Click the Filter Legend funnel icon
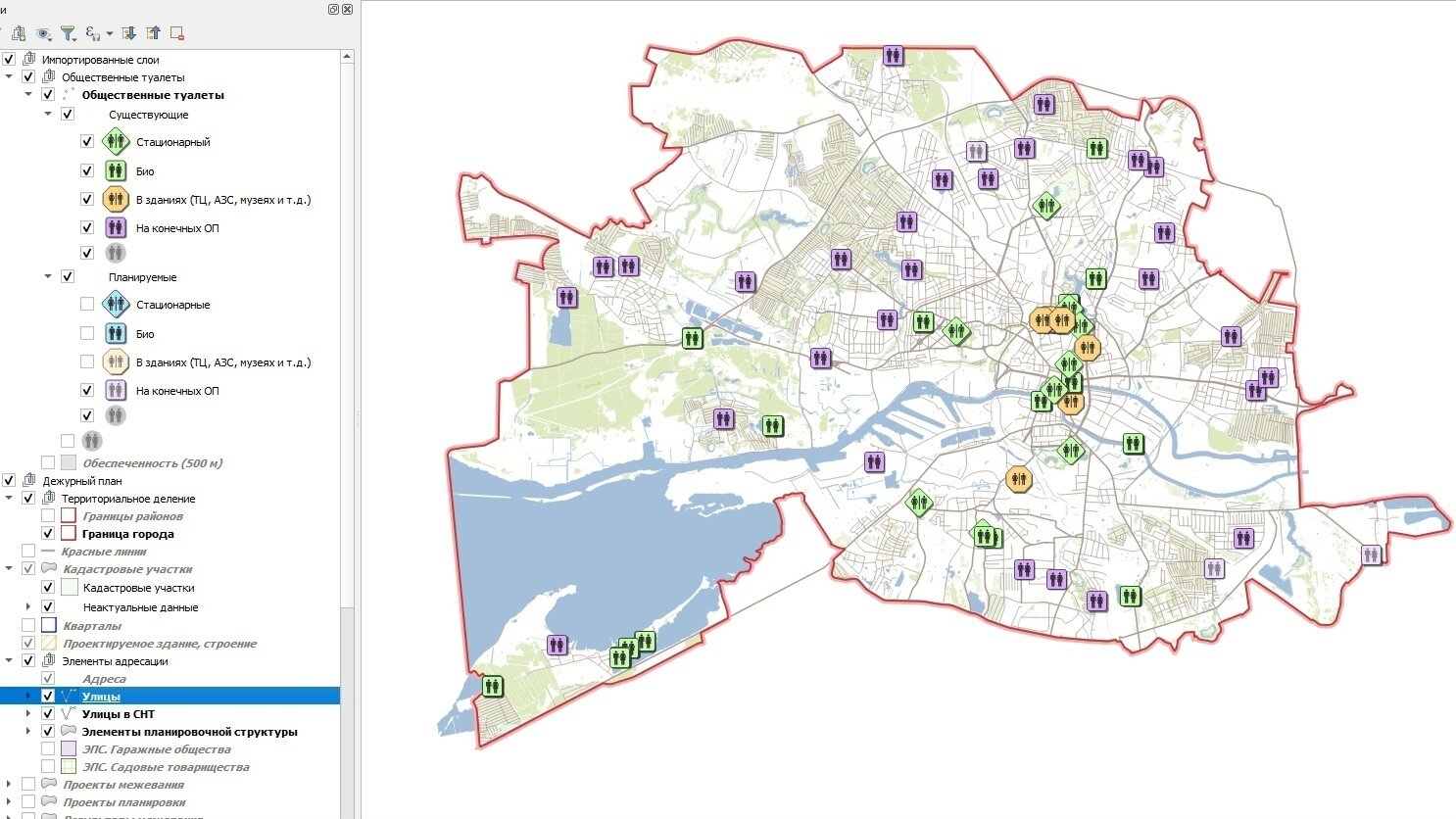The width and height of the screenshot is (1456, 819). [x=68, y=33]
